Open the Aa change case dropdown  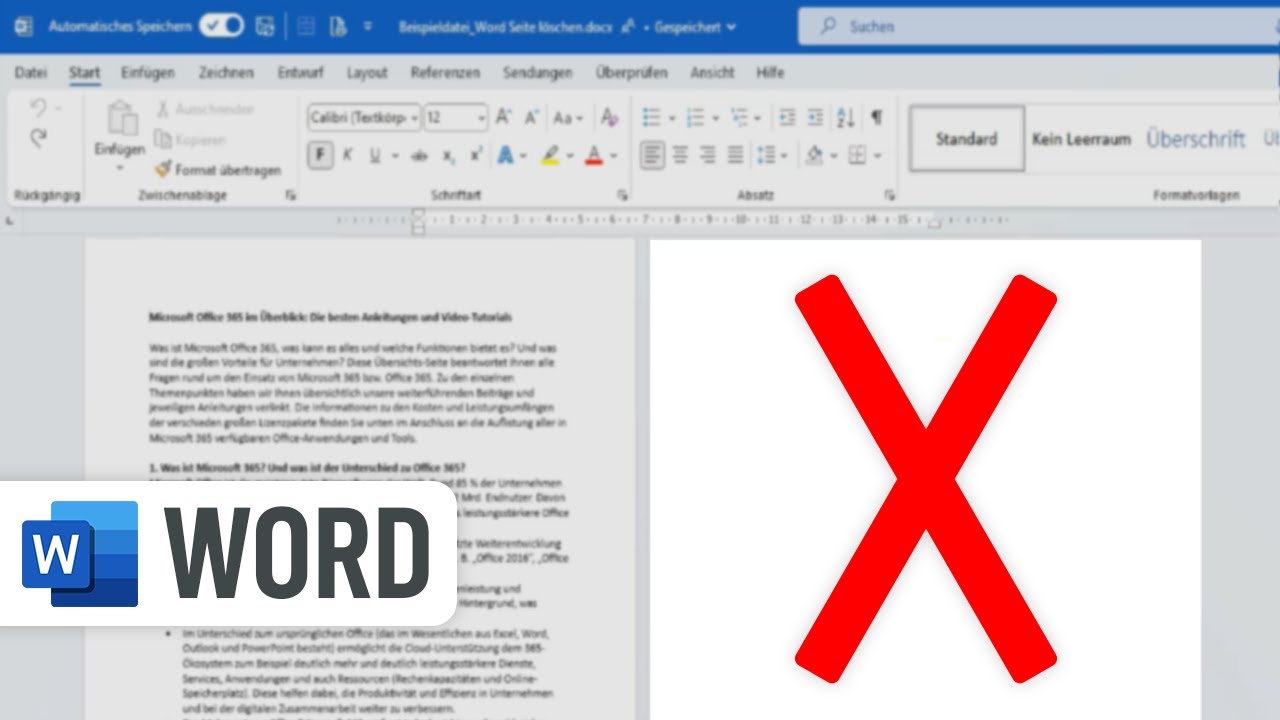(567, 118)
